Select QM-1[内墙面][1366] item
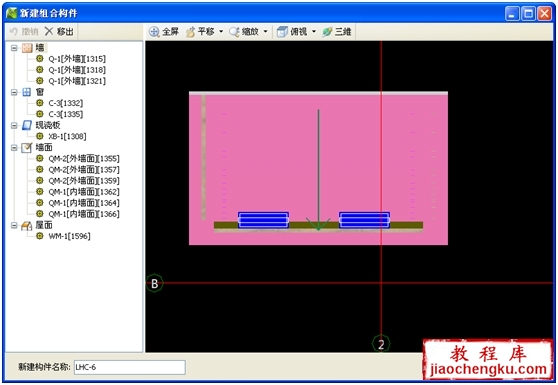Image resolution: width=558 pixels, height=385 pixels. [x=84, y=214]
